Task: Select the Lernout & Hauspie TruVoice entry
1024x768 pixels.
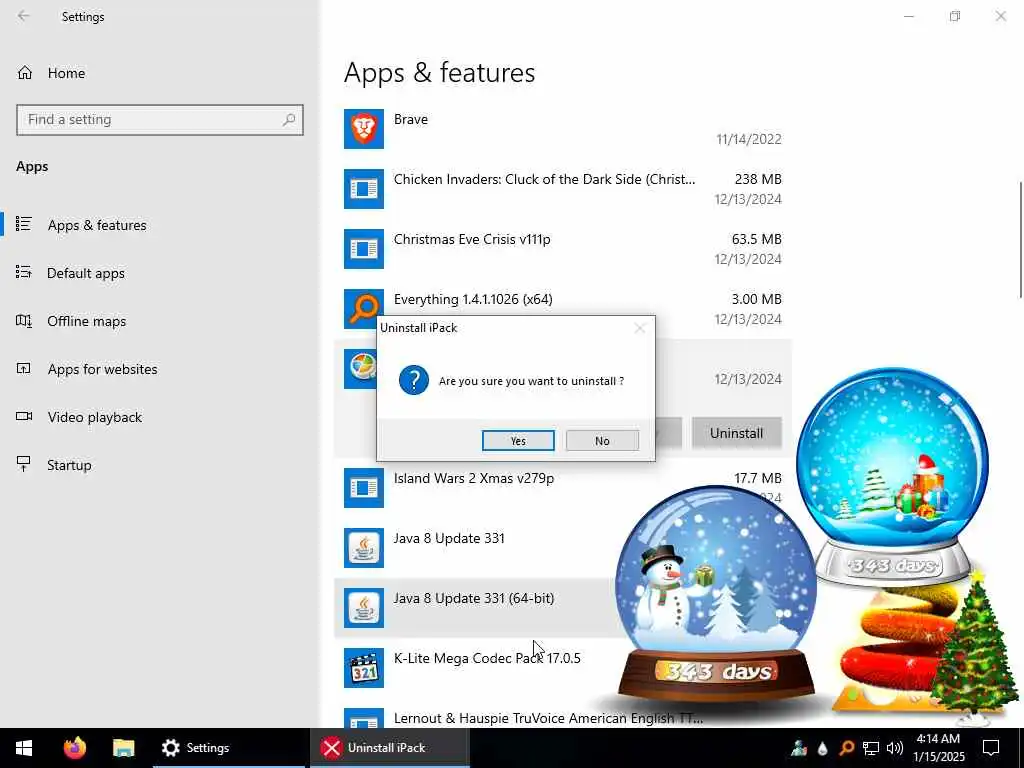Action: pyautogui.click(x=549, y=718)
